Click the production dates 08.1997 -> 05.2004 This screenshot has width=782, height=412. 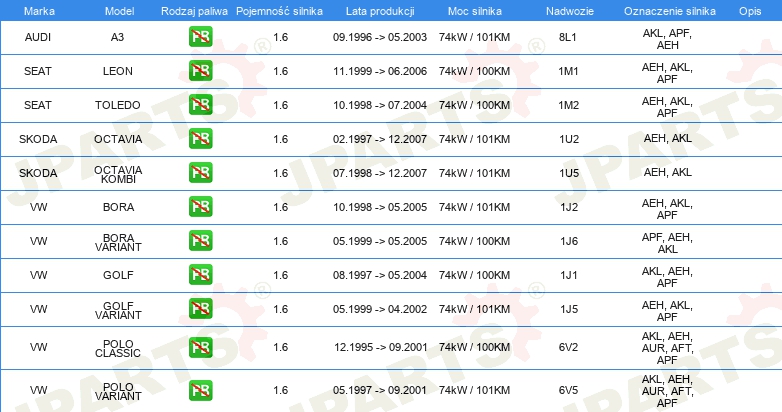point(380,274)
